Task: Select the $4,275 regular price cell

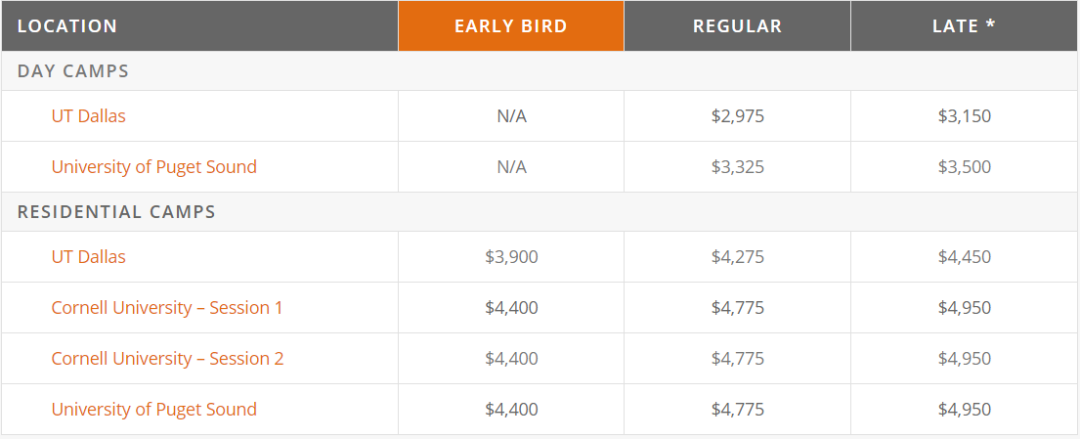Action: point(737,257)
